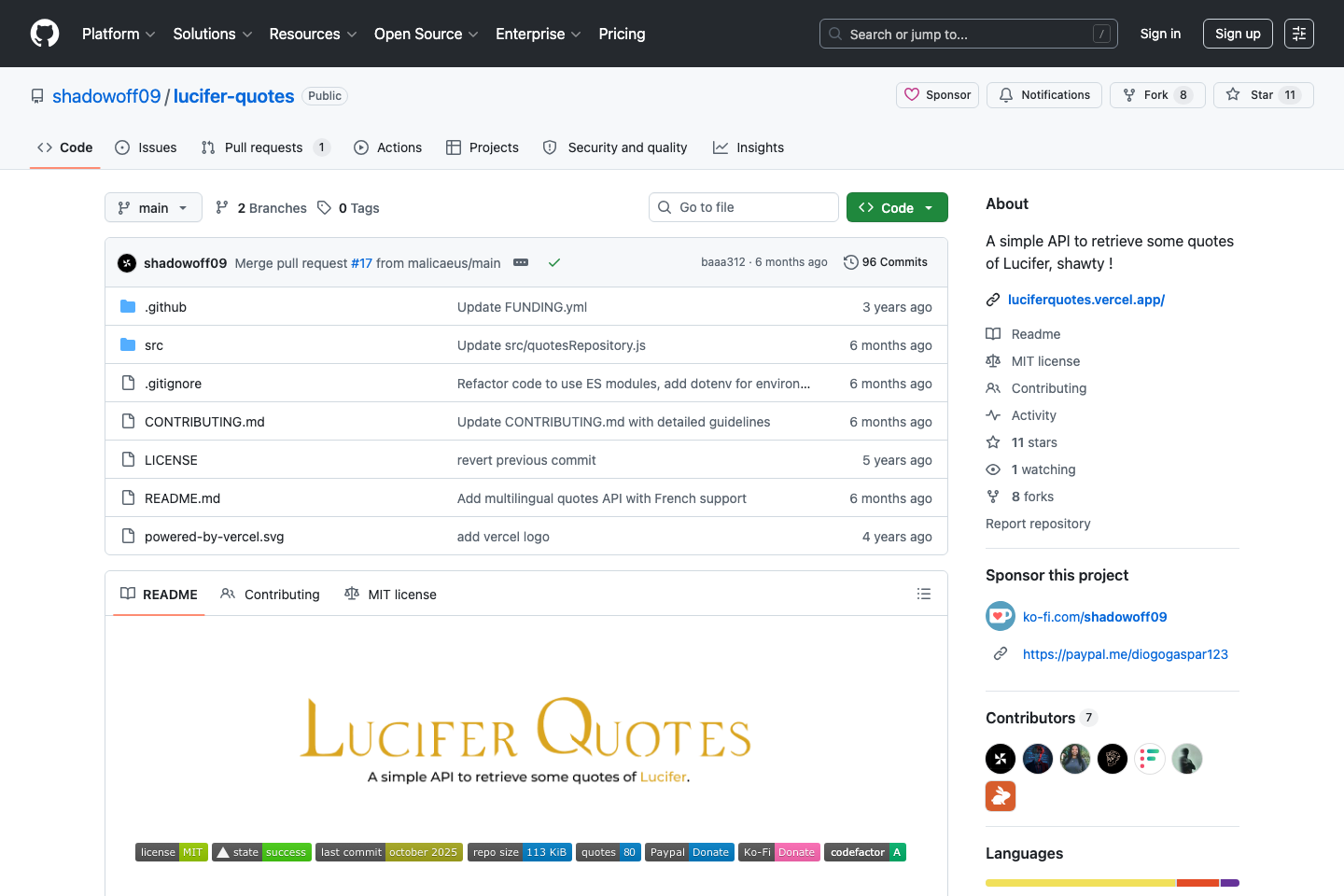
Task: Click the GitHub logo in the header
Action: (x=44, y=33)
